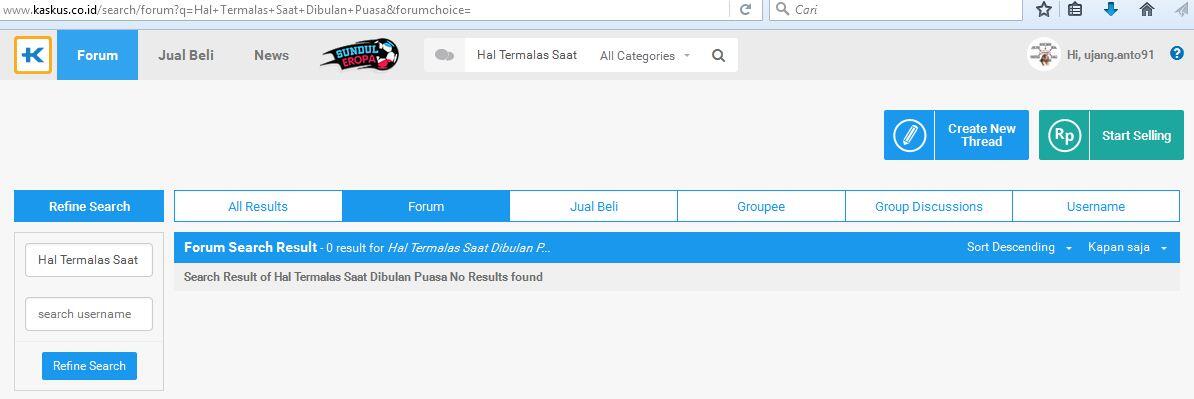Go to browser home icon
The width and height of the screenshot is (1194, 399).
point(1147,9)
